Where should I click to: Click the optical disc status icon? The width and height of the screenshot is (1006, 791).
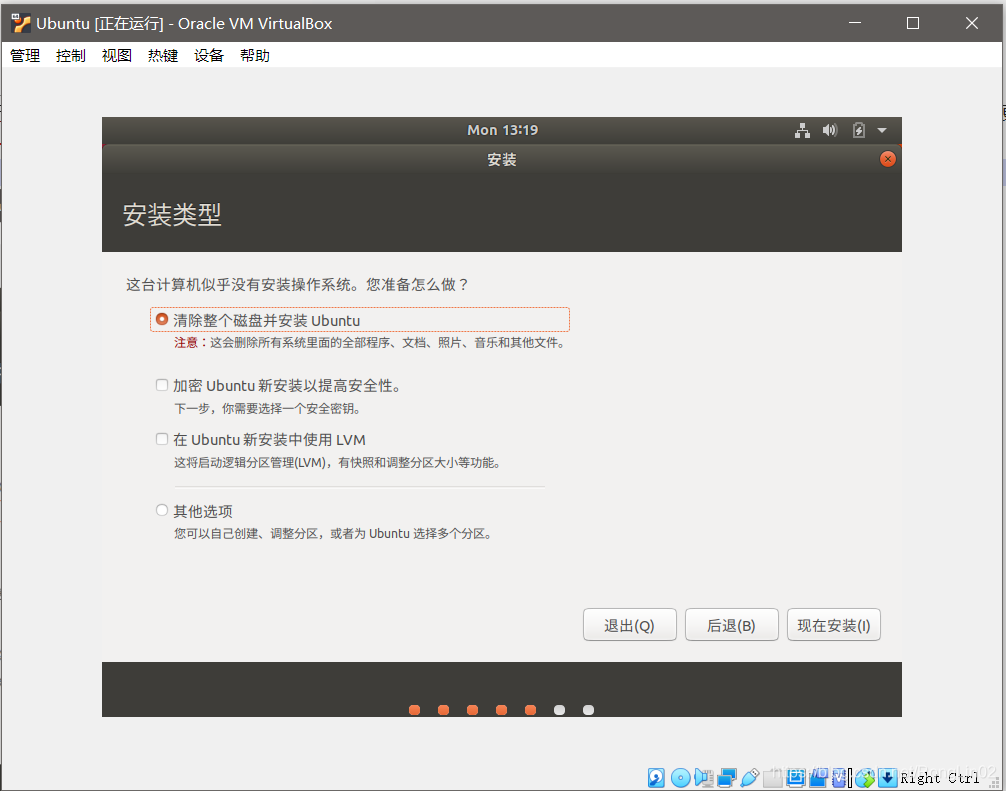680,778
